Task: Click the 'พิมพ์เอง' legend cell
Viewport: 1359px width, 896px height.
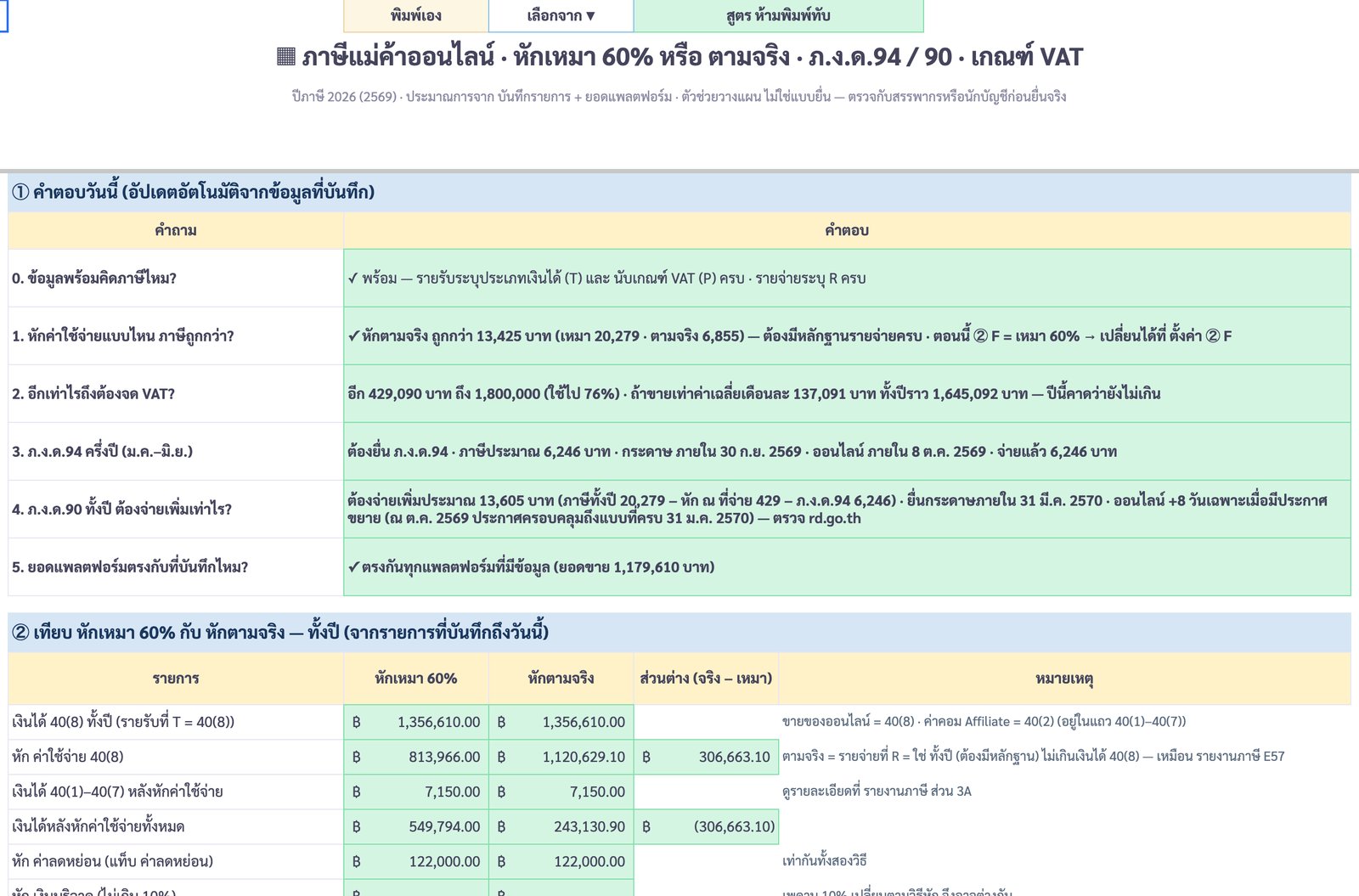Action: 416,15
